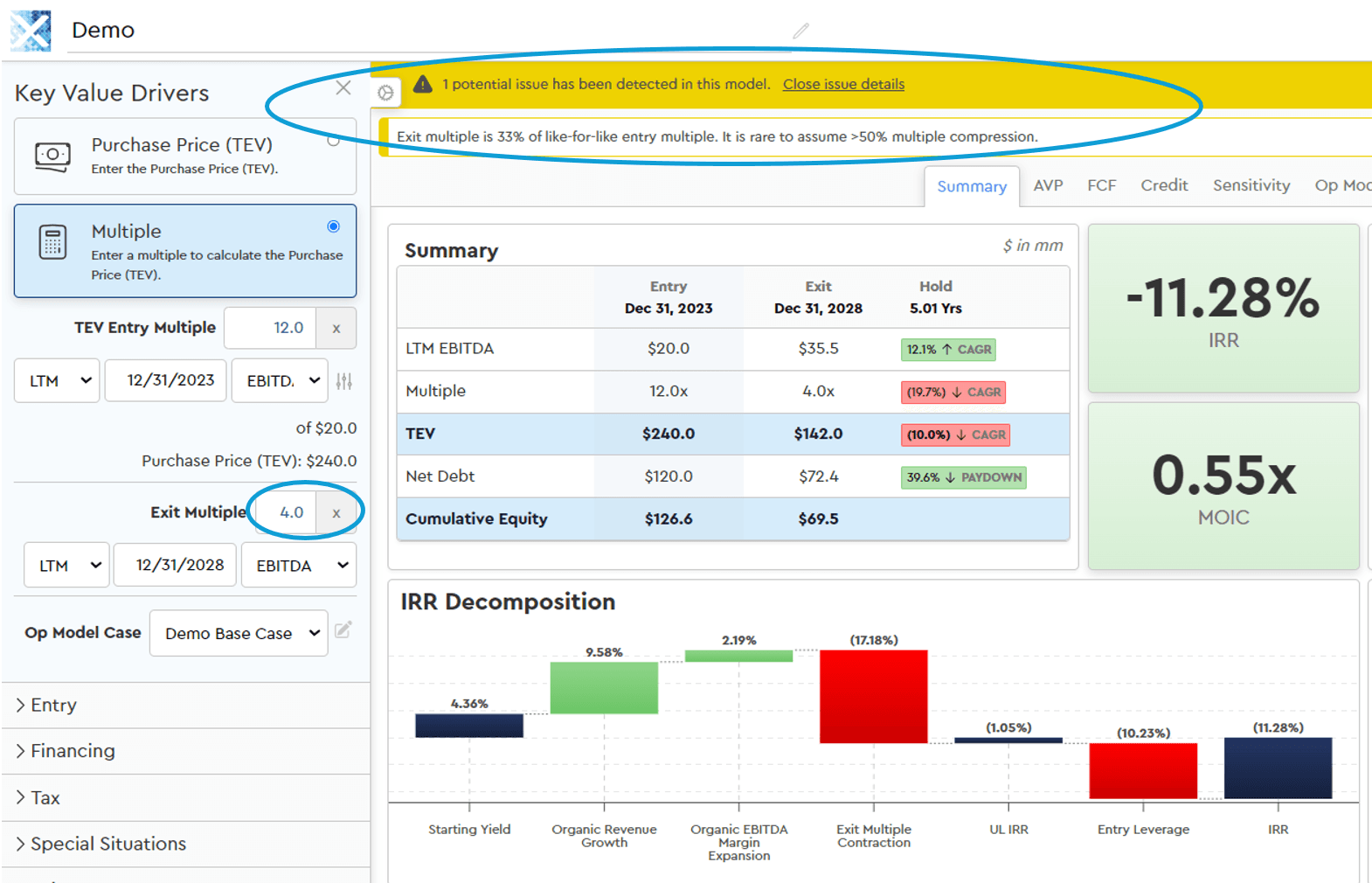Click the app logo icon
Image resolution: width=1372 pixels, height=883 pixels.
tap(31, 31)
